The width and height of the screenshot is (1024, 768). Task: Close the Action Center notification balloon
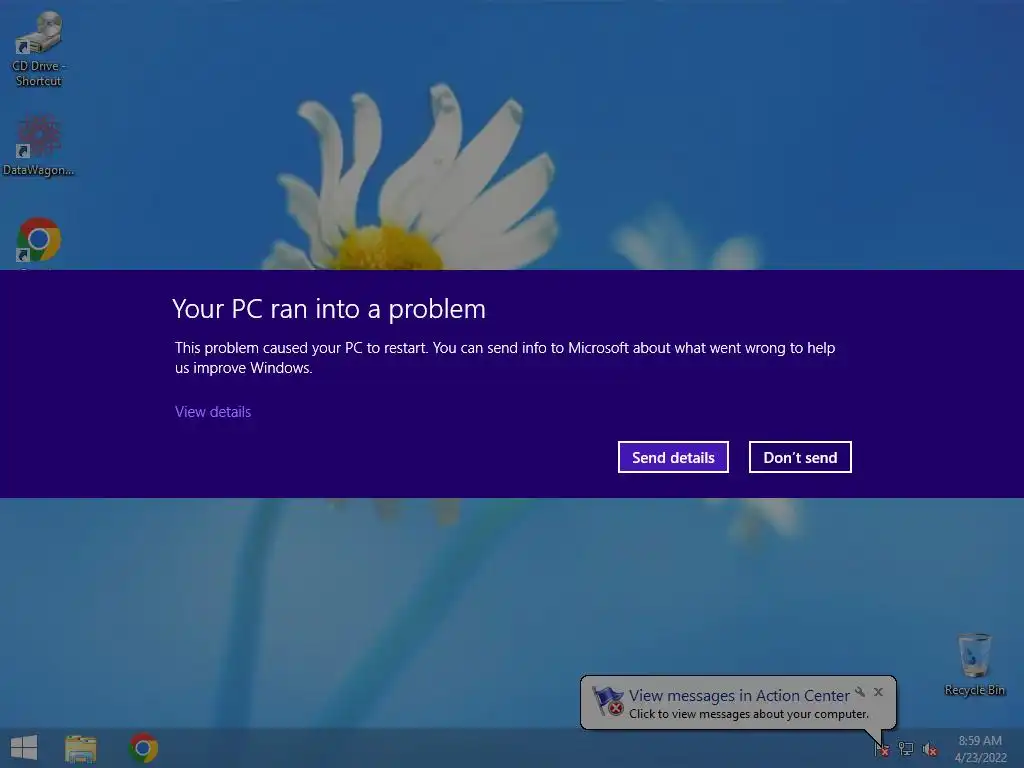878,692
